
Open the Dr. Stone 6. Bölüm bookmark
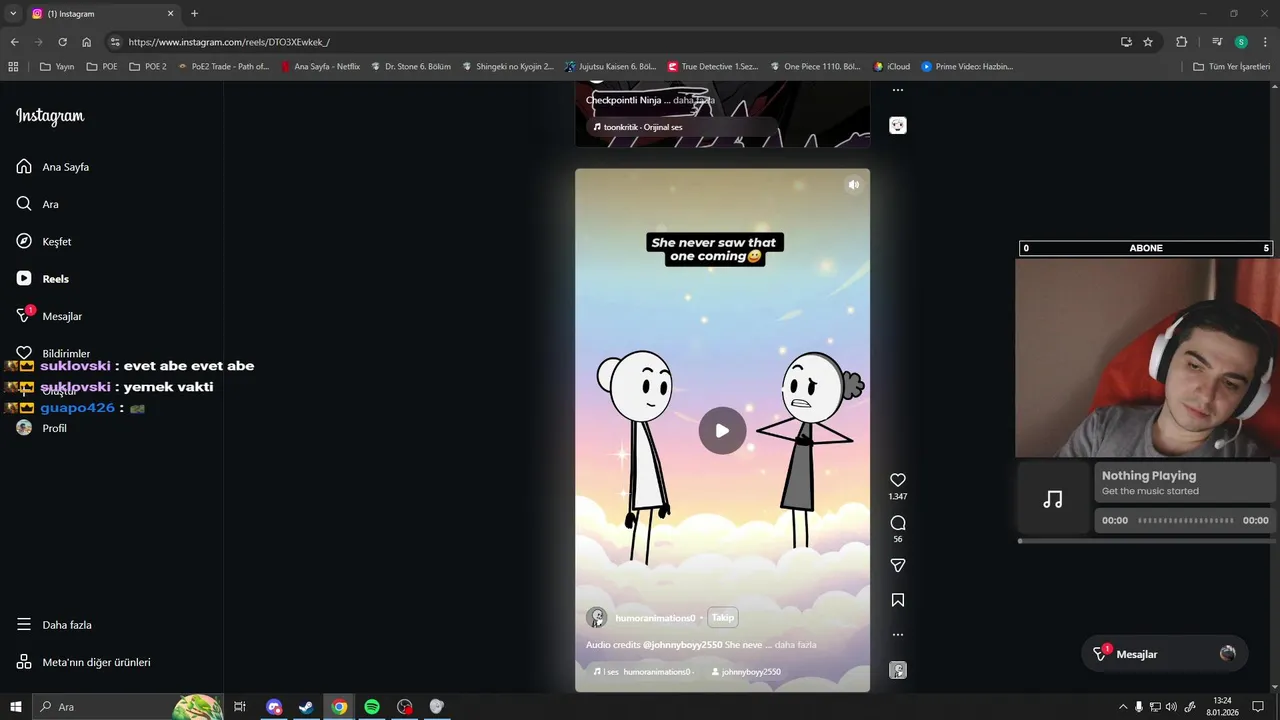(x=410, y=67)
